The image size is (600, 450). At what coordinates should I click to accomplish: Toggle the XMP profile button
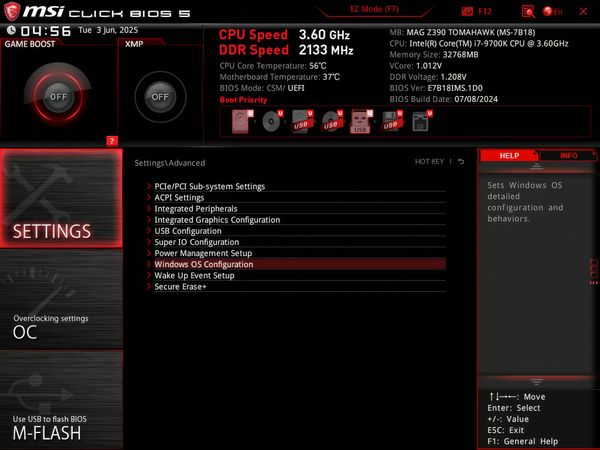[159, 97]
